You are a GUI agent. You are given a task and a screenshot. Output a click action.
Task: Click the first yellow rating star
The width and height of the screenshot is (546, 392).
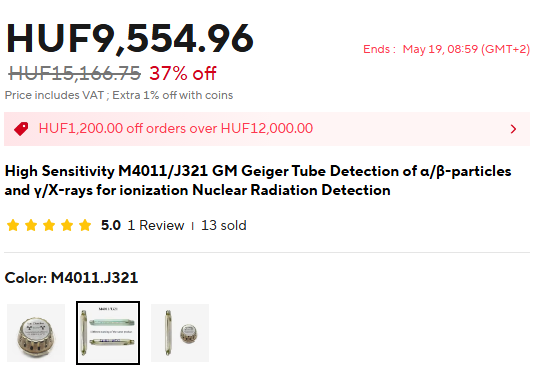pos(13,225)
